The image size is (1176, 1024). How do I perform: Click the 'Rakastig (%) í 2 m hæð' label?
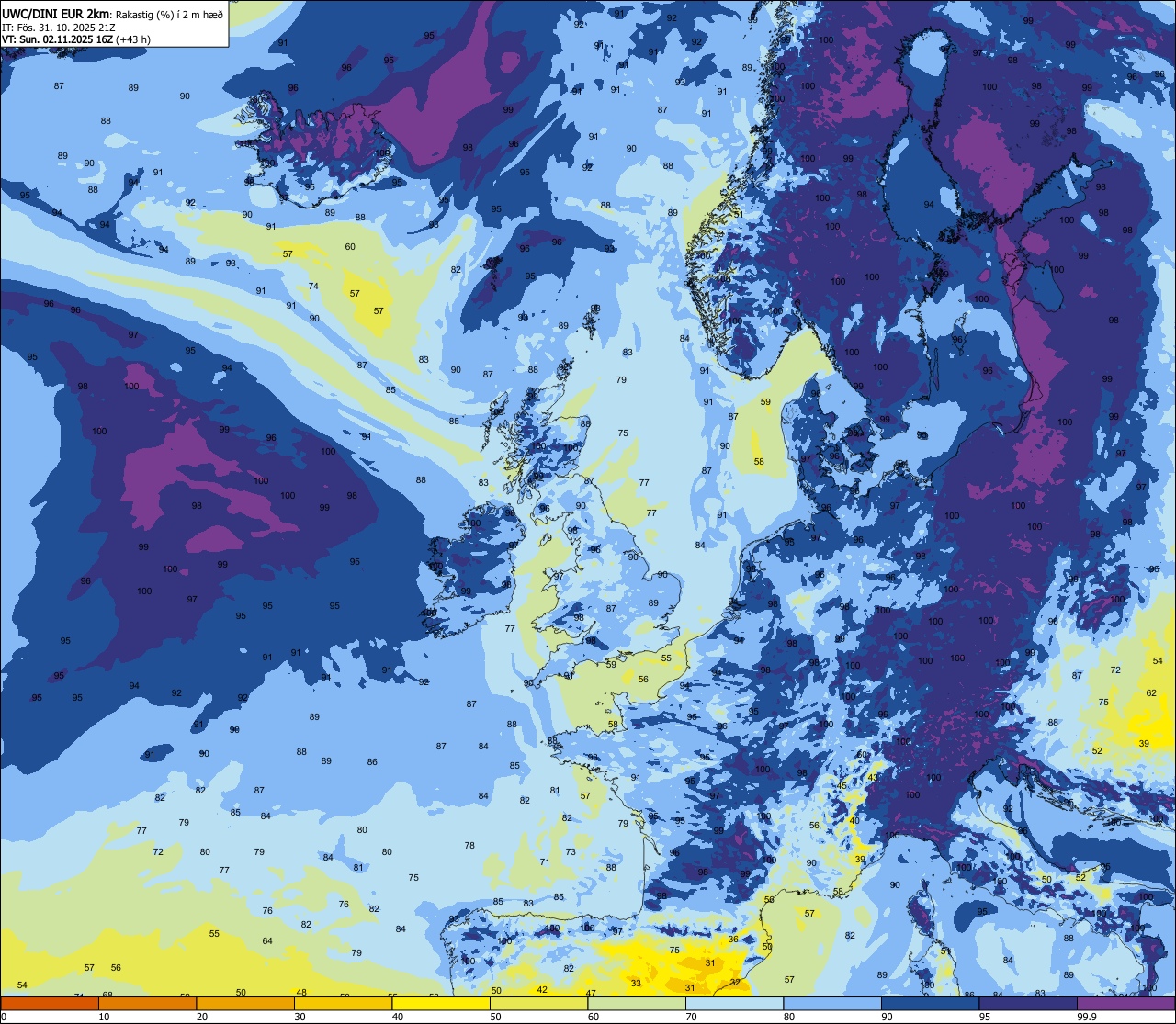tap(169, 15)
